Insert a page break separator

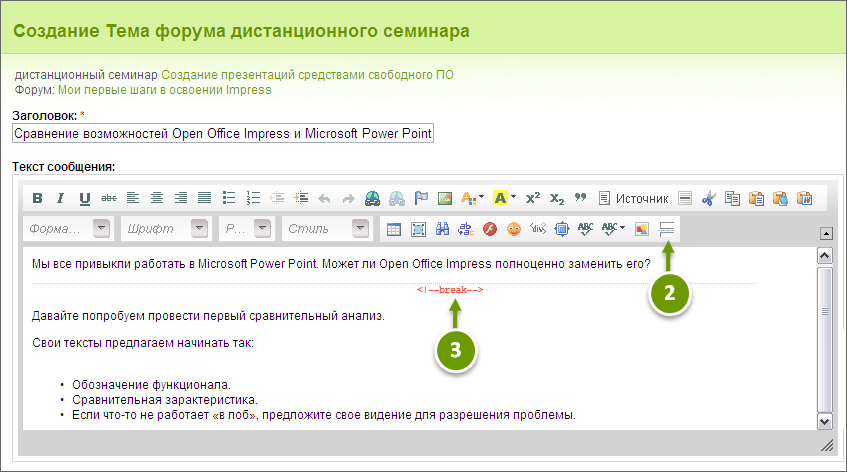click(666, 229)
